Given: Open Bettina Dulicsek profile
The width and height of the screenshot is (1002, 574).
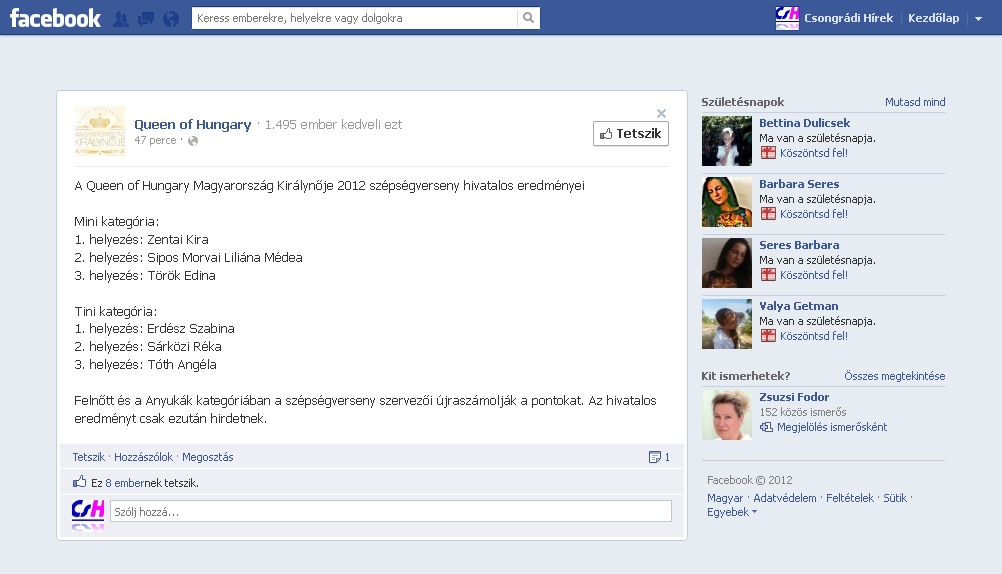Looking at the screenshot, I should tap(805, 123).
